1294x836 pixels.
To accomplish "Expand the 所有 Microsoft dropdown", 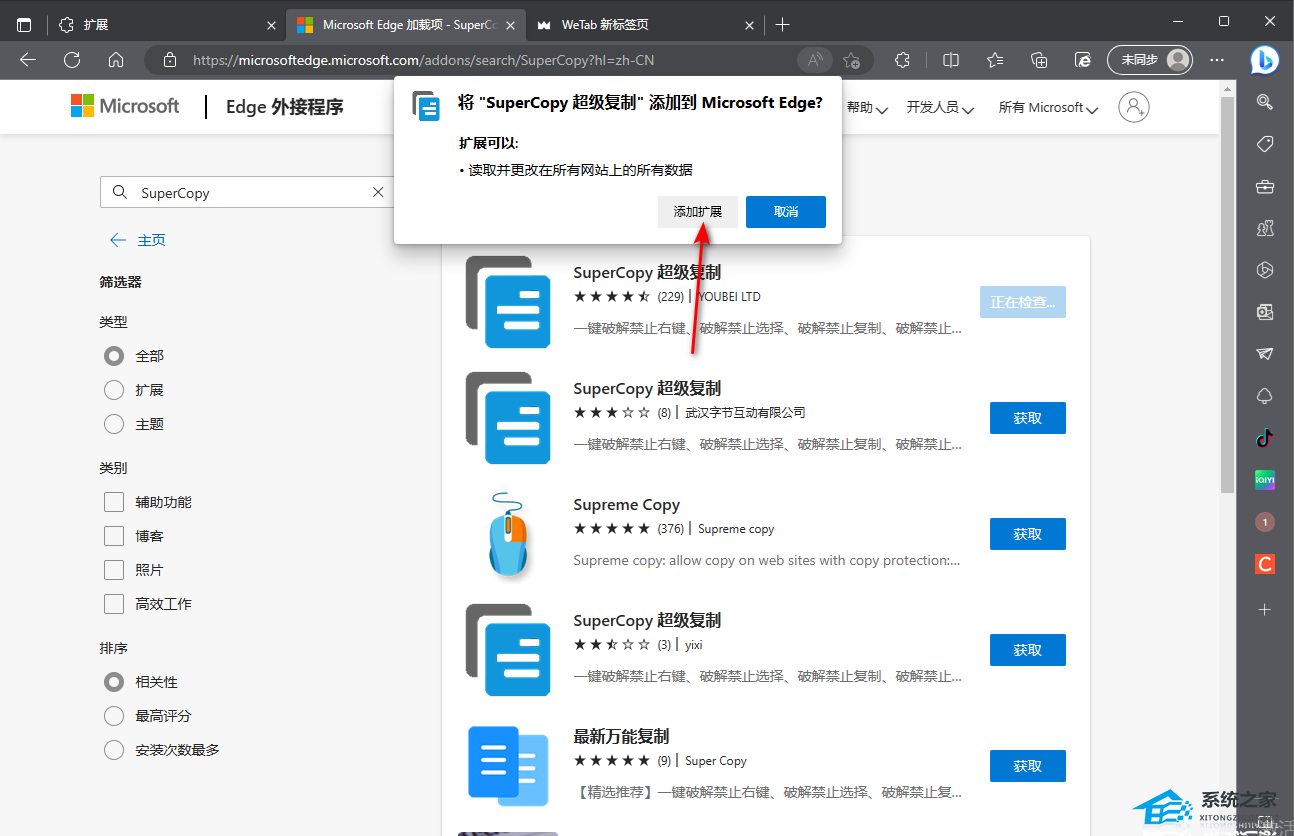I will (1048, 107).
